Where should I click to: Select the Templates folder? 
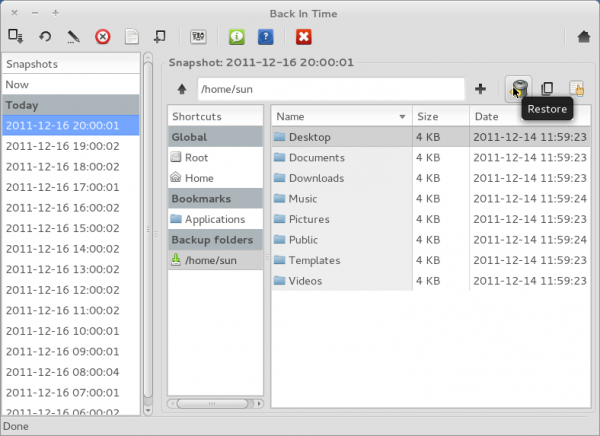coord(431,260)
